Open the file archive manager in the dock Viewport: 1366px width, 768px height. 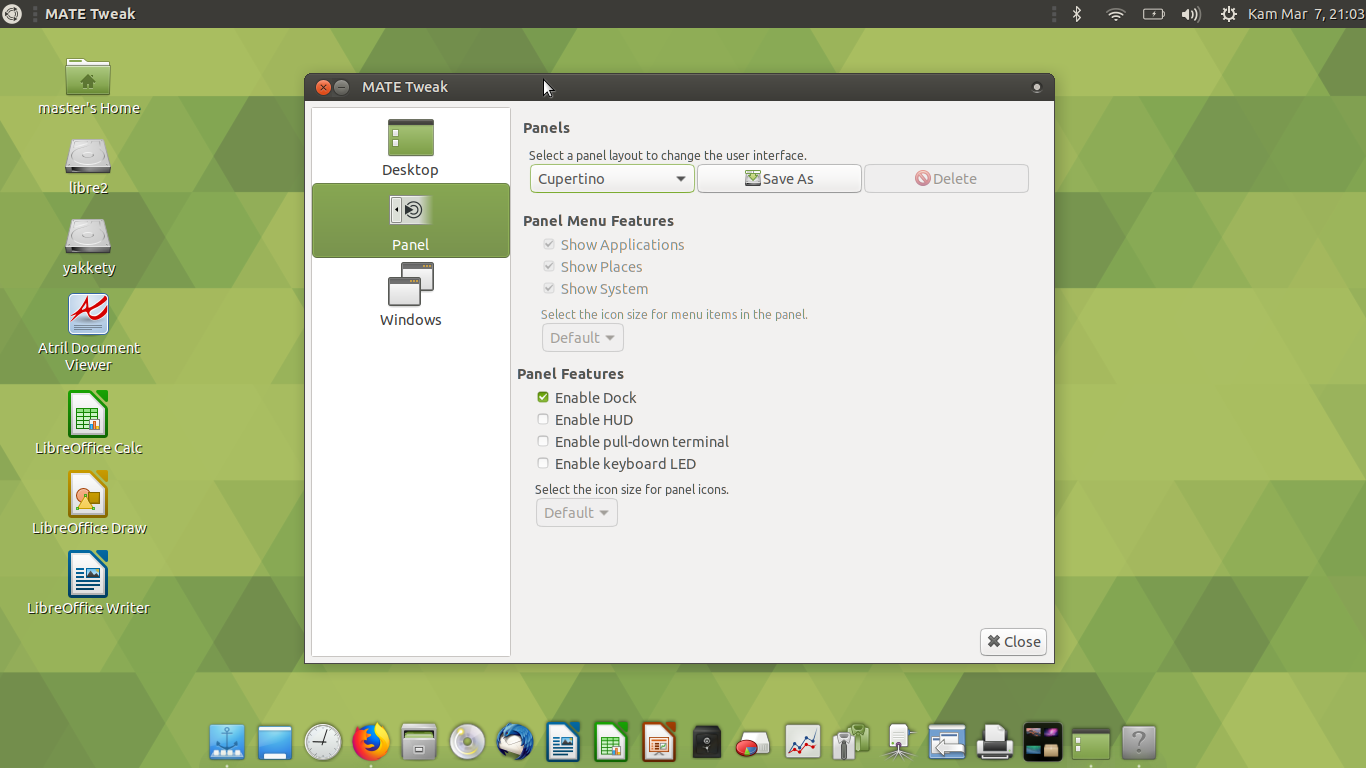point(419,742)
